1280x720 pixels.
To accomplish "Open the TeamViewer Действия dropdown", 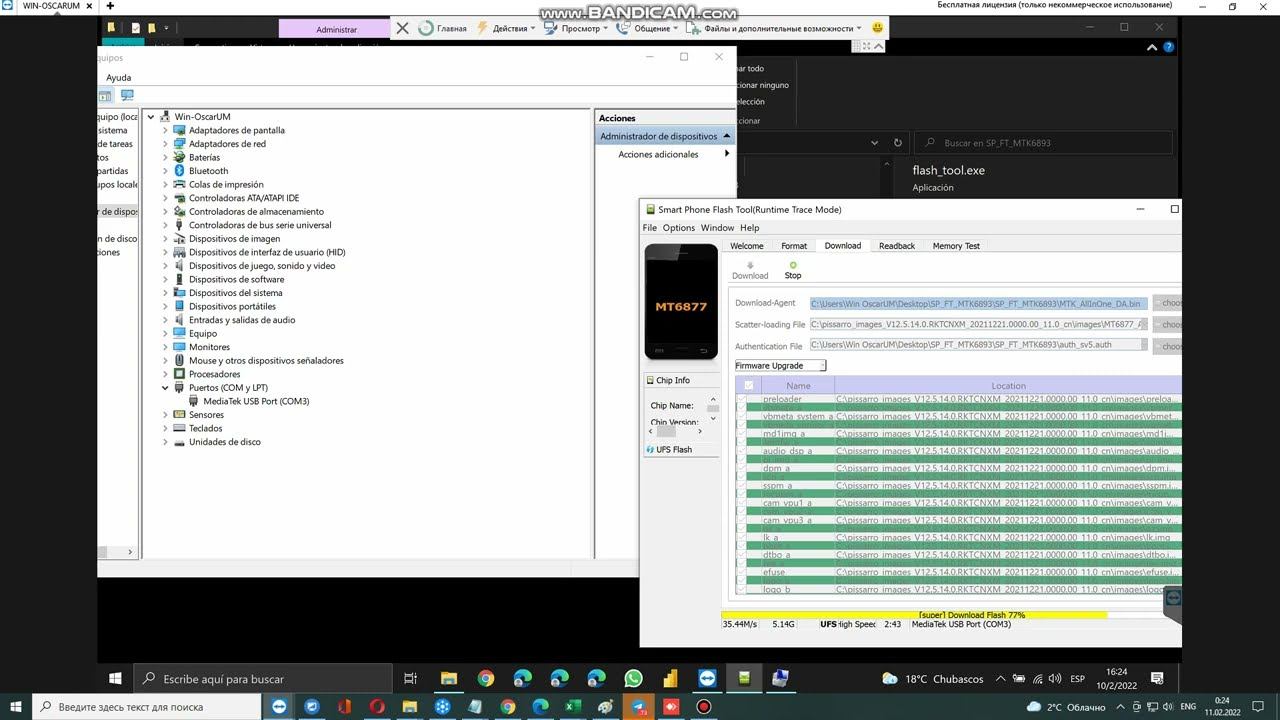I will pyautogui.click(x=506, y=28).
